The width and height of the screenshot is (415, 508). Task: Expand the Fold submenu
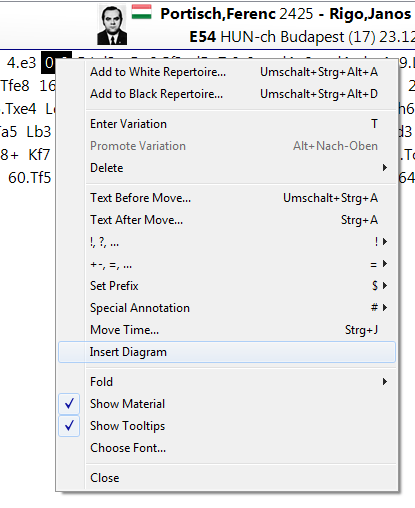(x=227, y=382)
